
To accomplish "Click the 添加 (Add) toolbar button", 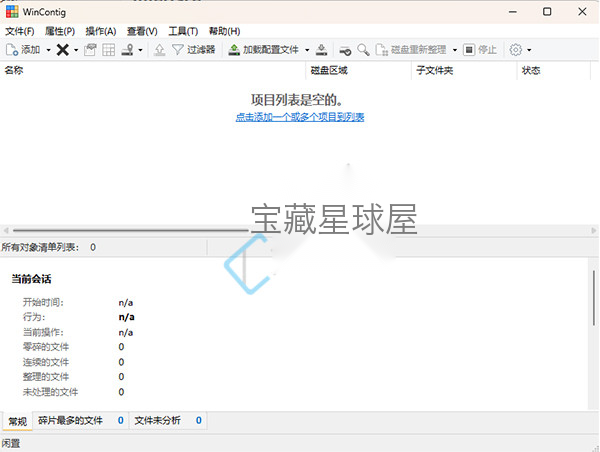I will (x=23, y=50).
